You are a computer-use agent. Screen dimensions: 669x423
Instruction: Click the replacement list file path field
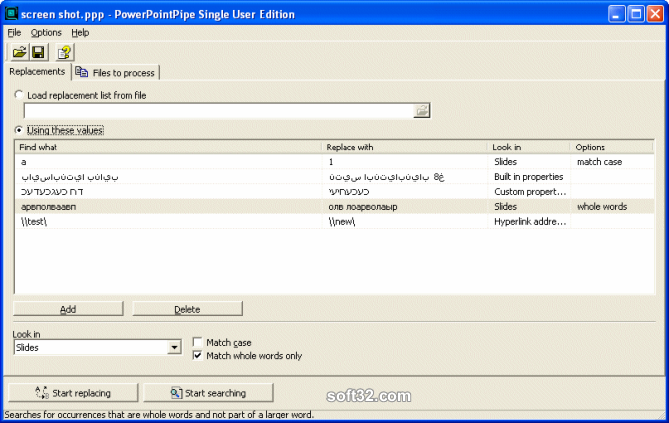219,111
